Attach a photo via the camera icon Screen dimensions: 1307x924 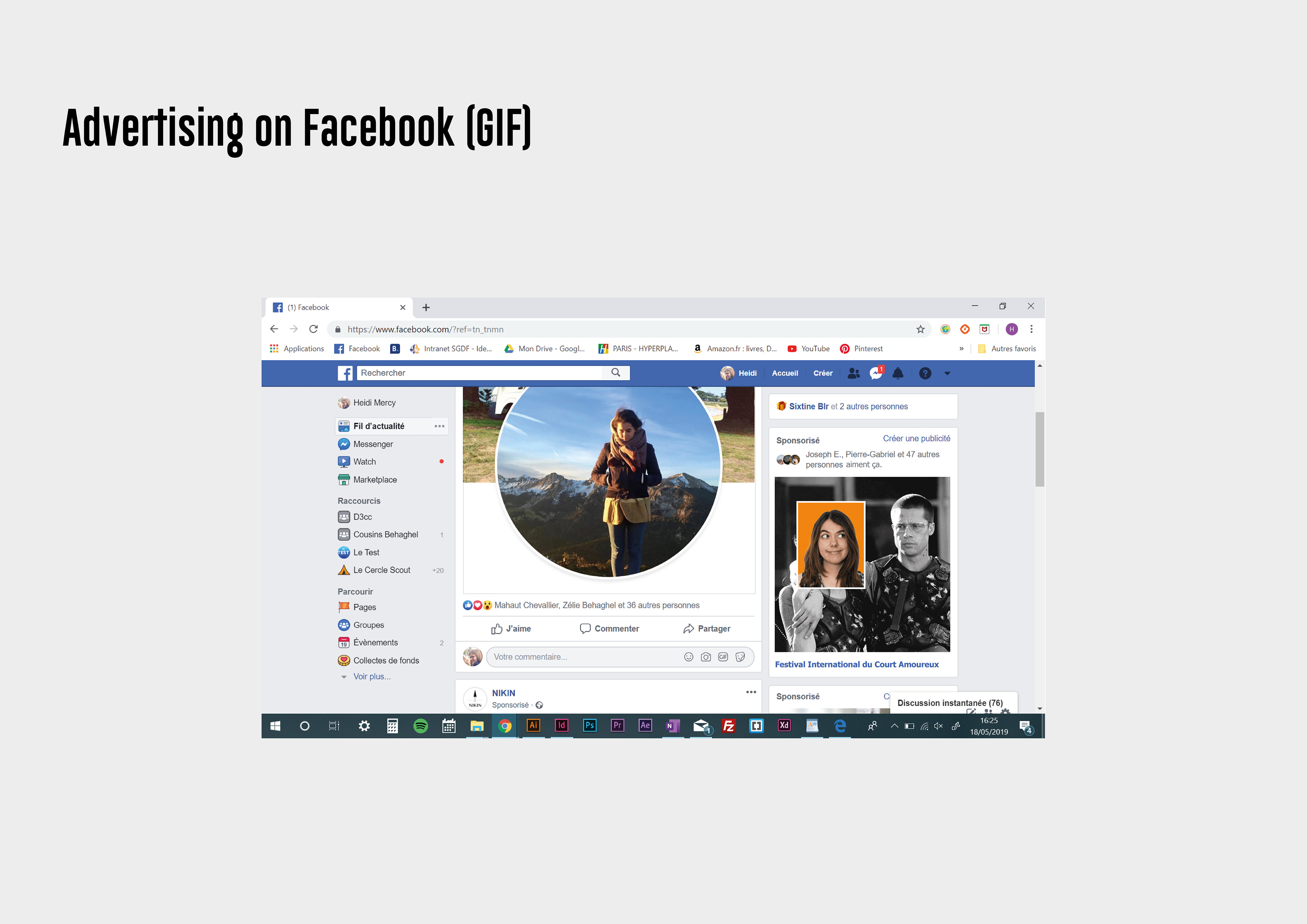pos(706,657)
